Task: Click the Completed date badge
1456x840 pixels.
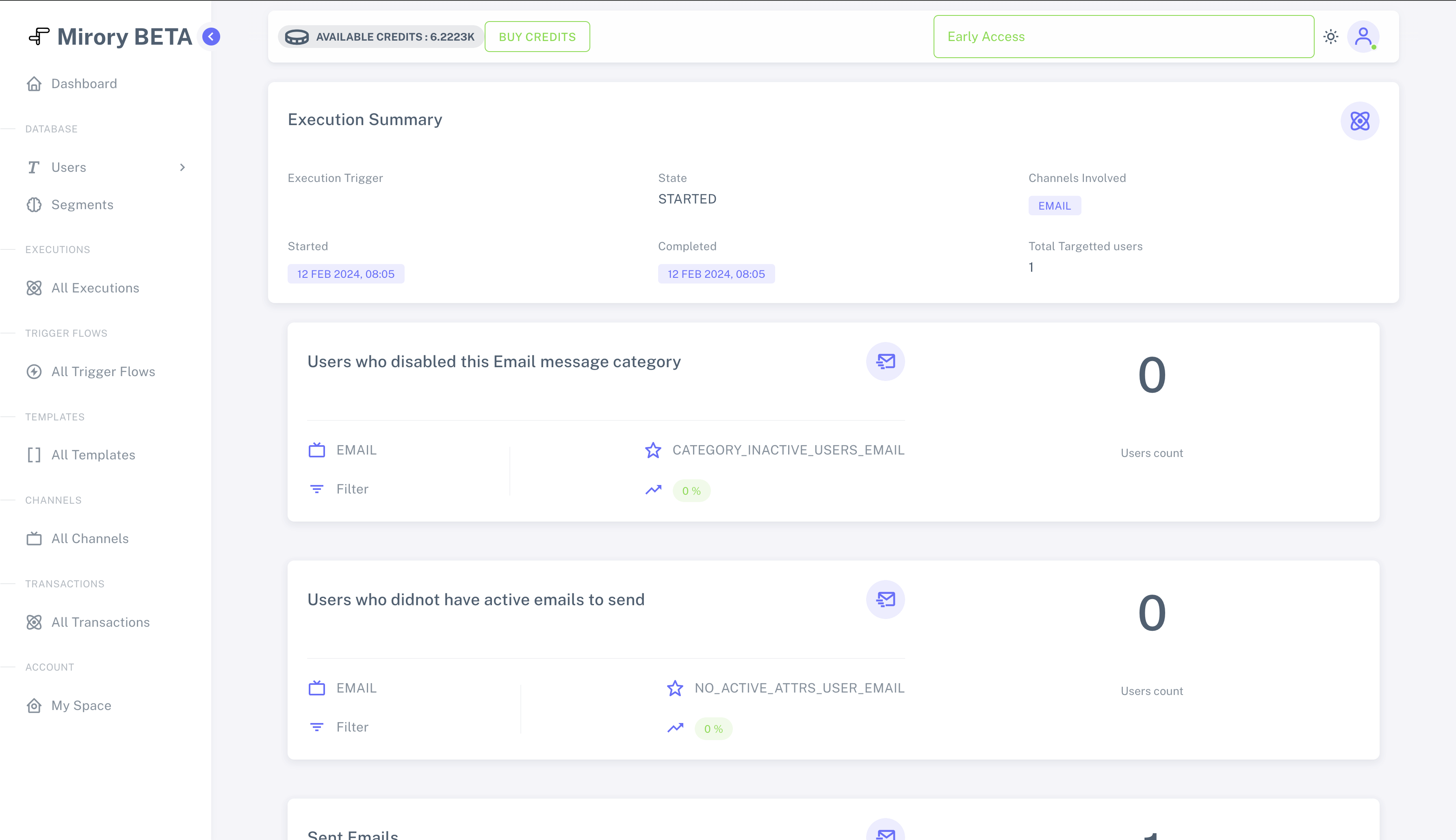Action: tap(717, 274)
